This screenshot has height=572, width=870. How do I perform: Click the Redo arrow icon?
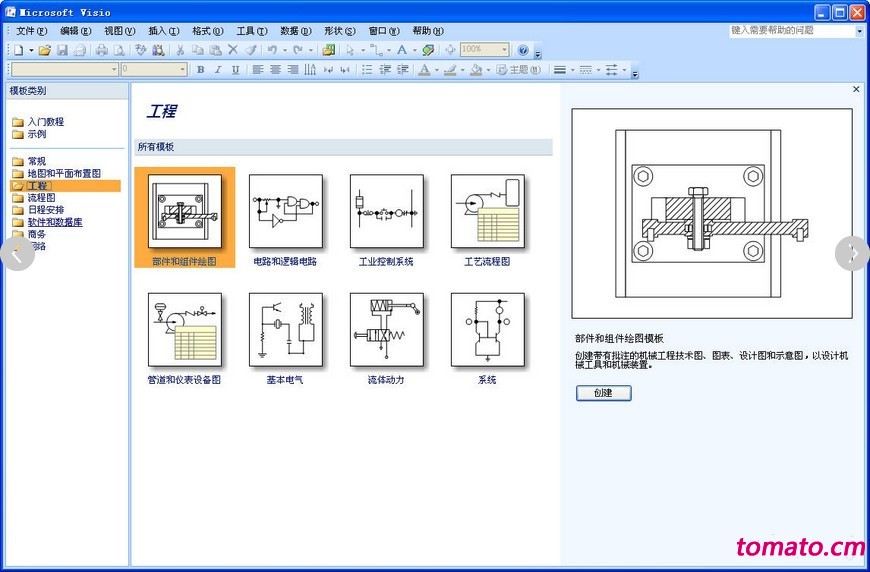tap(298, 50)
